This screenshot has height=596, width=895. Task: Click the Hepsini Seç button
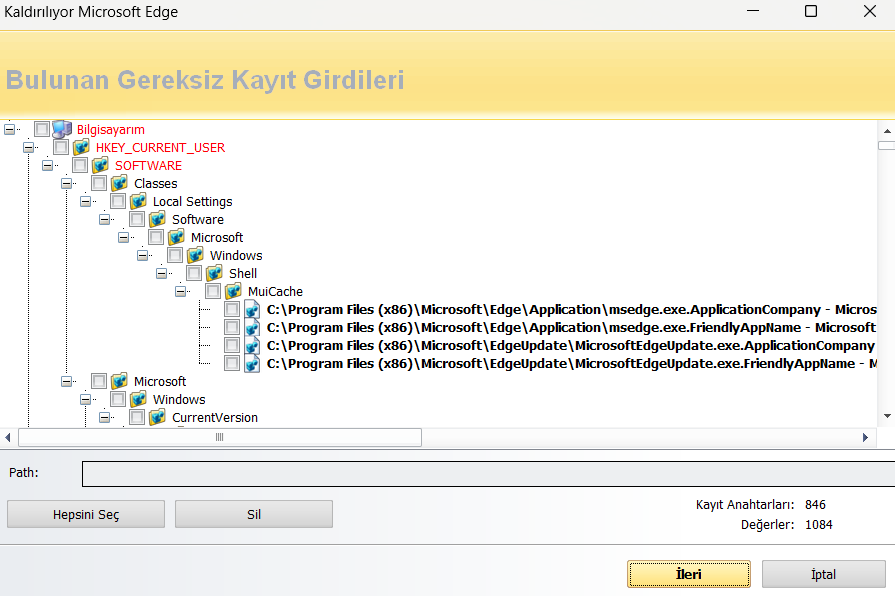(x=86, y=514)
